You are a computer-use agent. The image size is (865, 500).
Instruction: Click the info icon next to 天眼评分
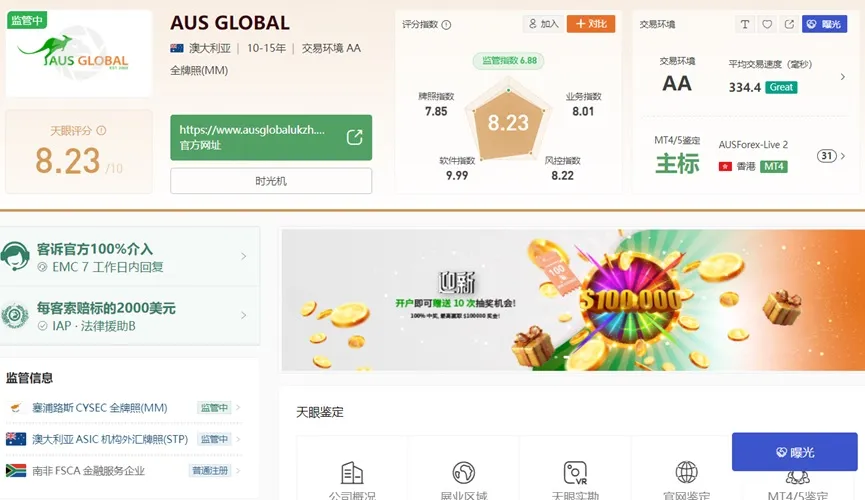101,131
